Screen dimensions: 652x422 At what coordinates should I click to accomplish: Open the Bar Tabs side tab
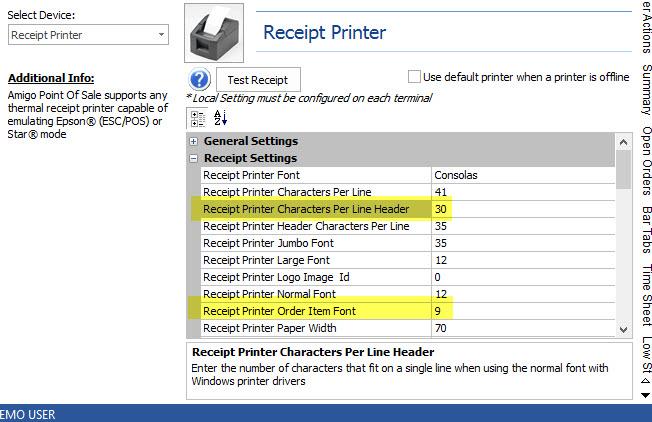pyautogui.click(x=645, y=230)
